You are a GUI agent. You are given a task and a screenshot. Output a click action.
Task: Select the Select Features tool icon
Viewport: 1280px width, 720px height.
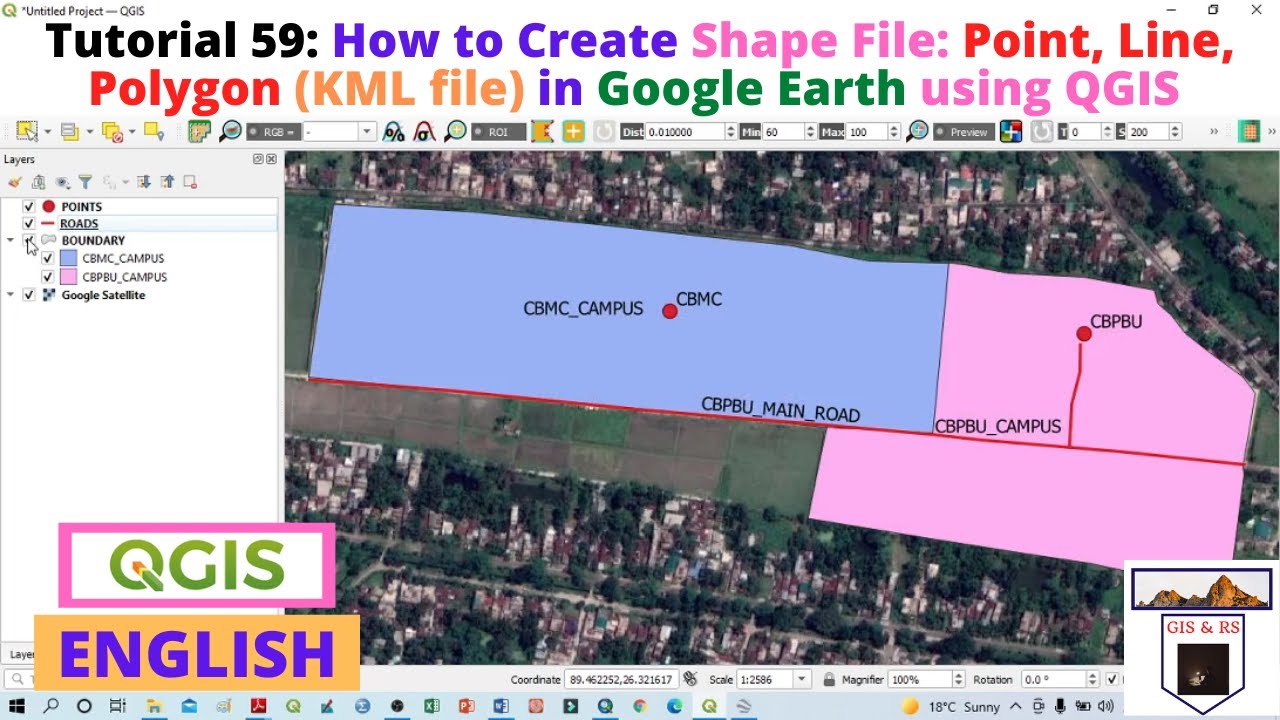(26, 131)
